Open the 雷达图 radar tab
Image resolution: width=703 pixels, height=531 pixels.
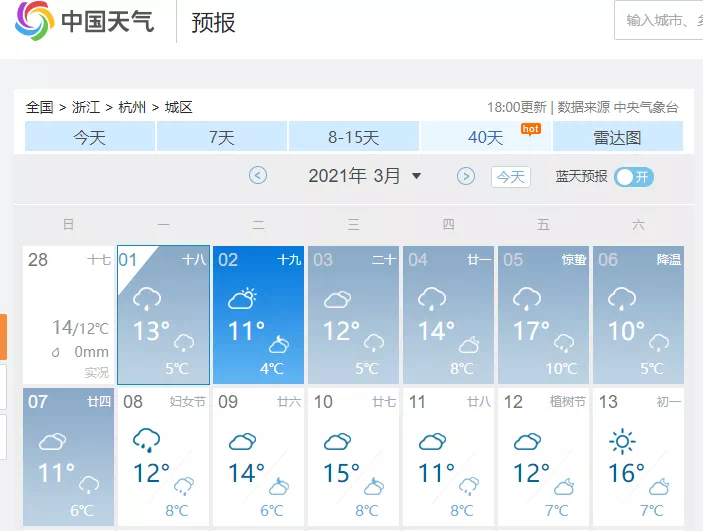(x=617, y=137)
